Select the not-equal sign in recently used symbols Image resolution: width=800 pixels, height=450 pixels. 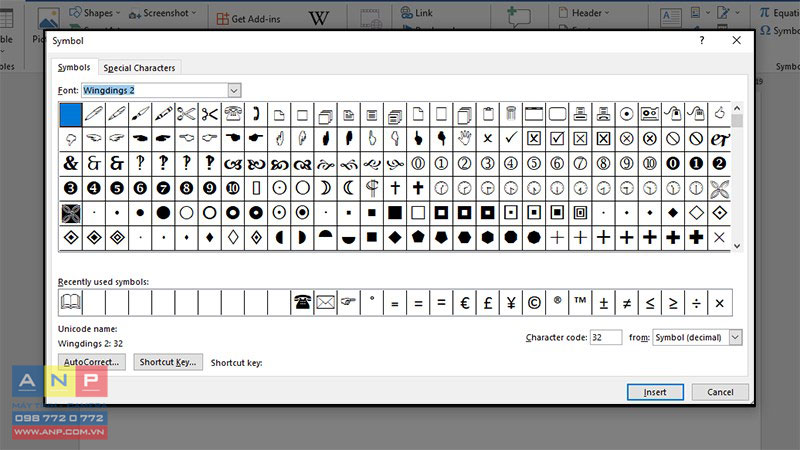click(627, 303)
